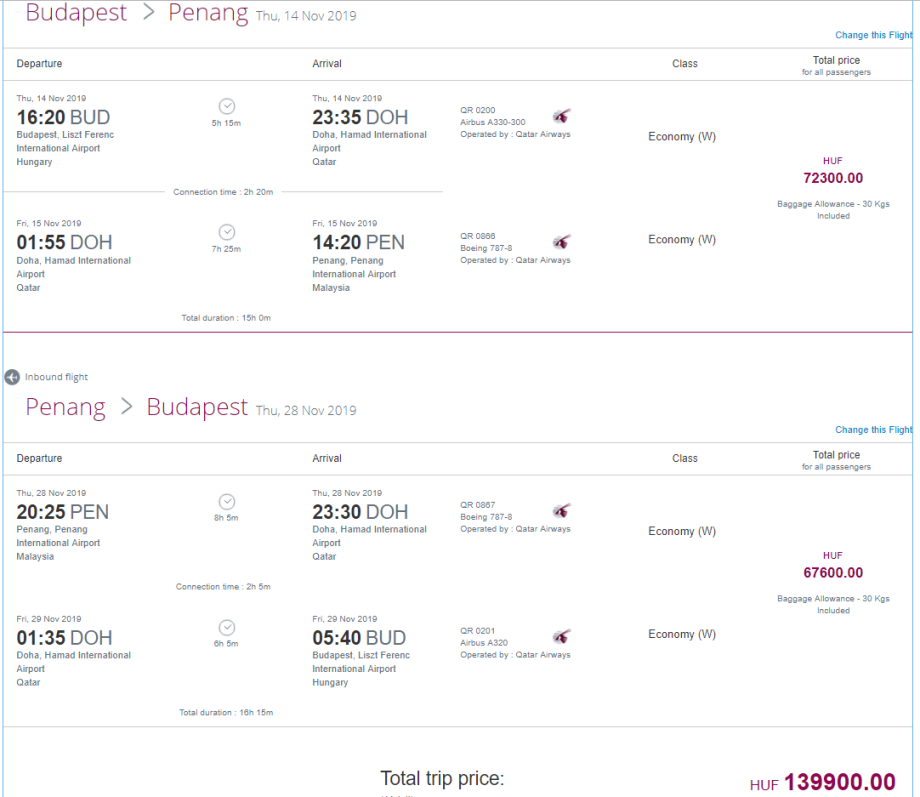Viewport: 920px width, 797px height.
Task: Click Qatar Airways logo for flight QR 0866
Action: point(561,242)
